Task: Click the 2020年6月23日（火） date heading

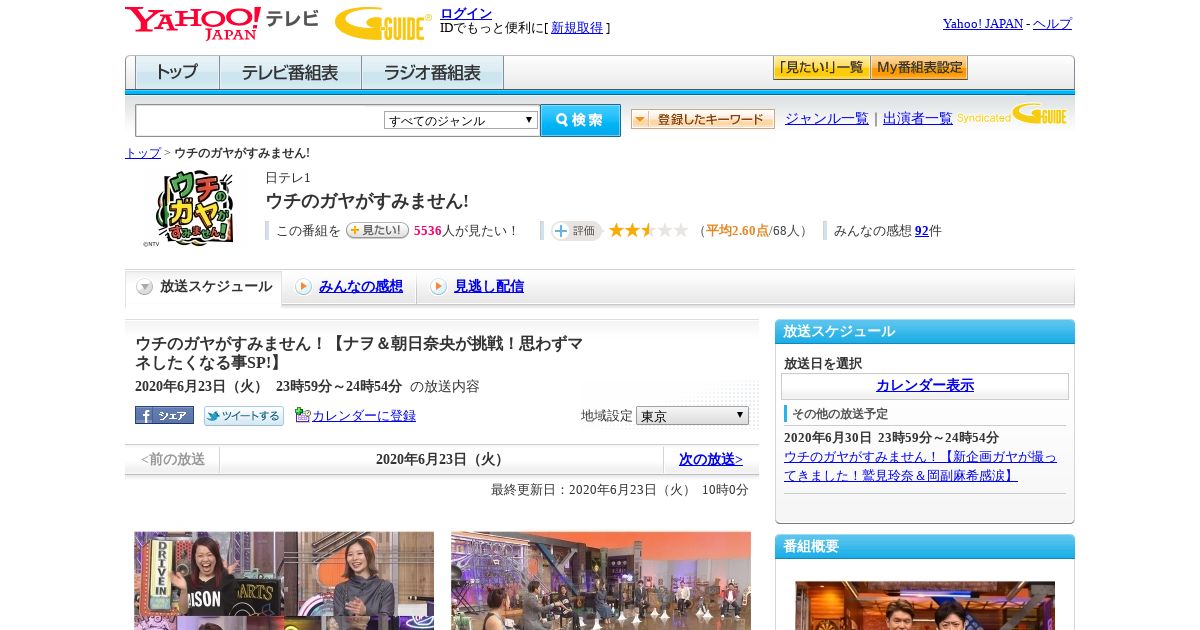Action: click(441, 459)
